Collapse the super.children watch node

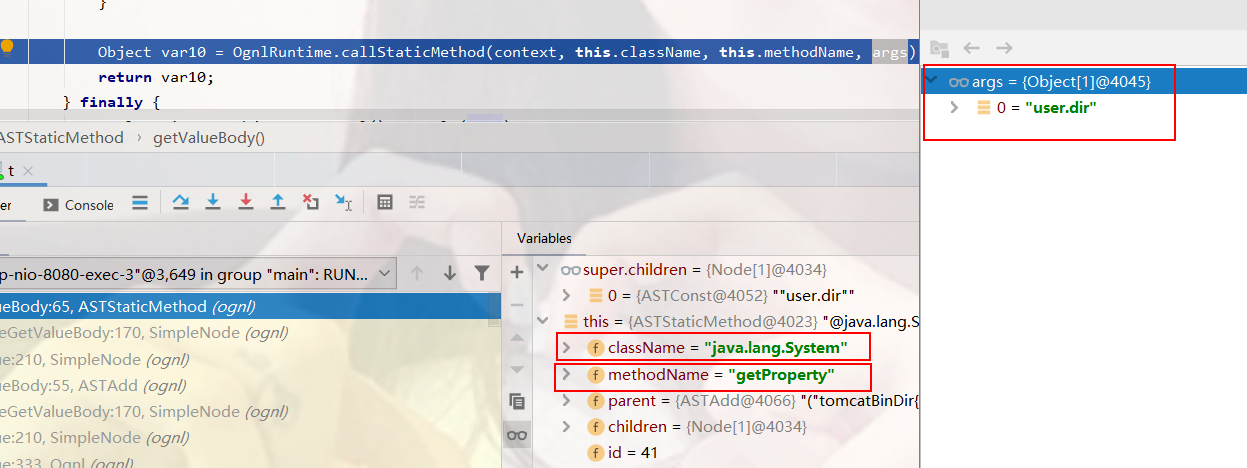543,269
